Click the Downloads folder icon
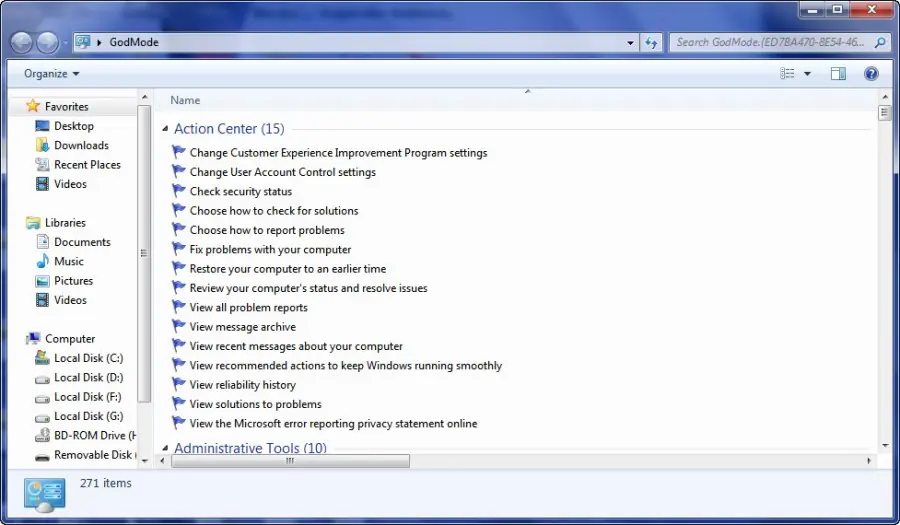 [x=42, y=145]
